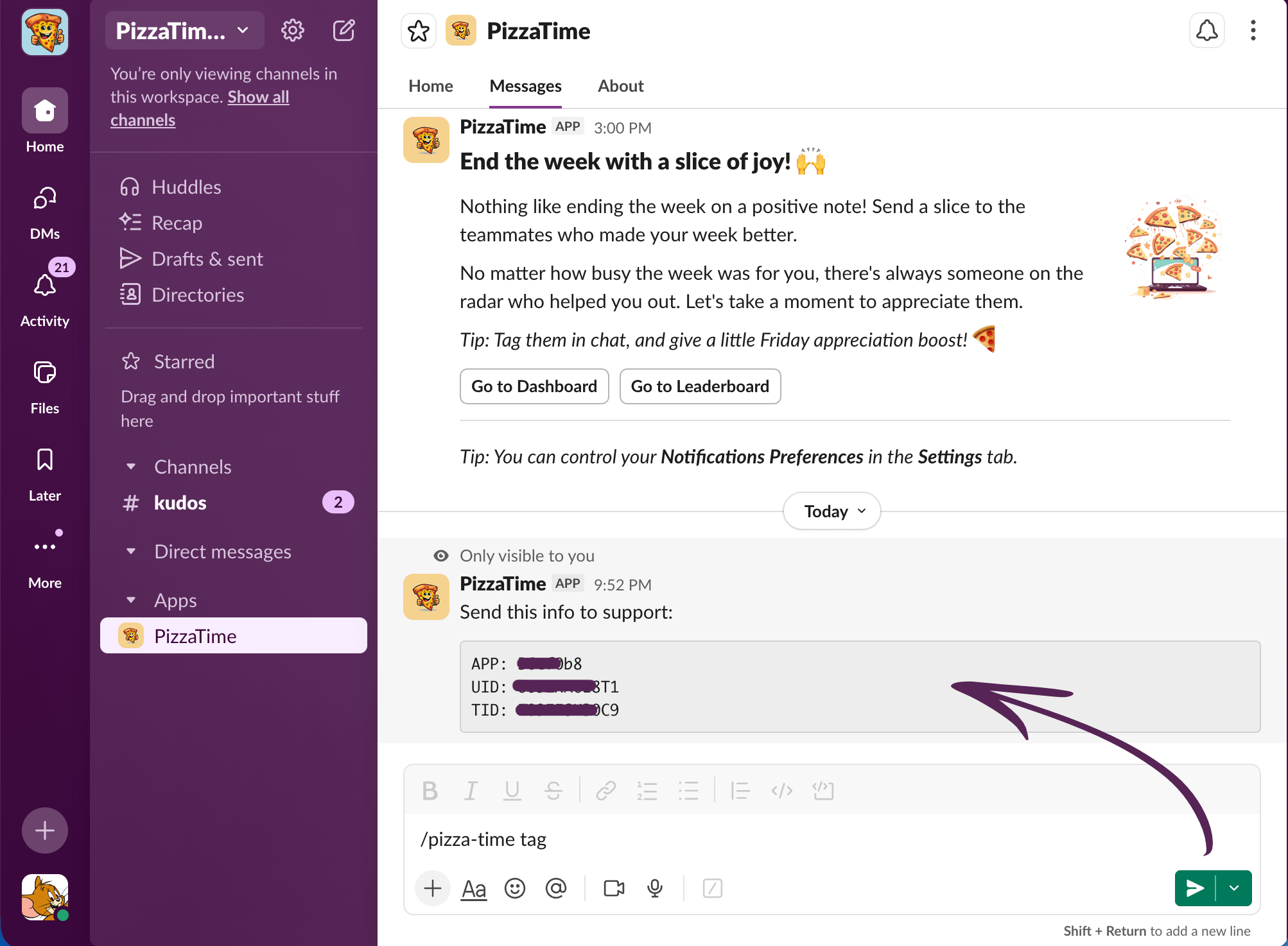Open notification bell for PizzaTime app

point(1206,31)
